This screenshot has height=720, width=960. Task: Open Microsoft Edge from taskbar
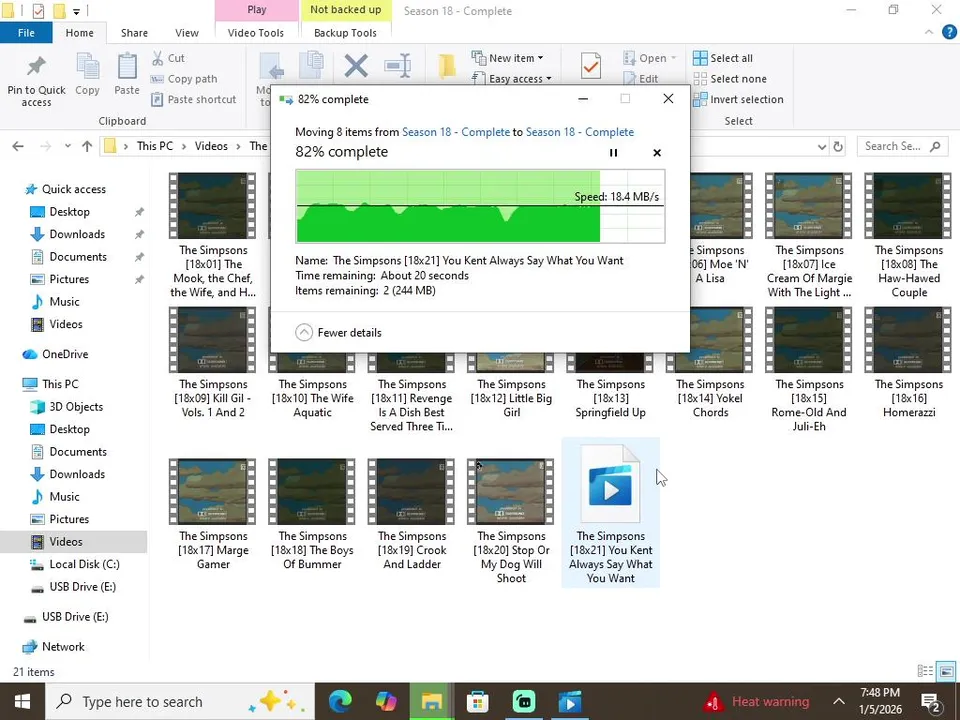click(340, 702)
